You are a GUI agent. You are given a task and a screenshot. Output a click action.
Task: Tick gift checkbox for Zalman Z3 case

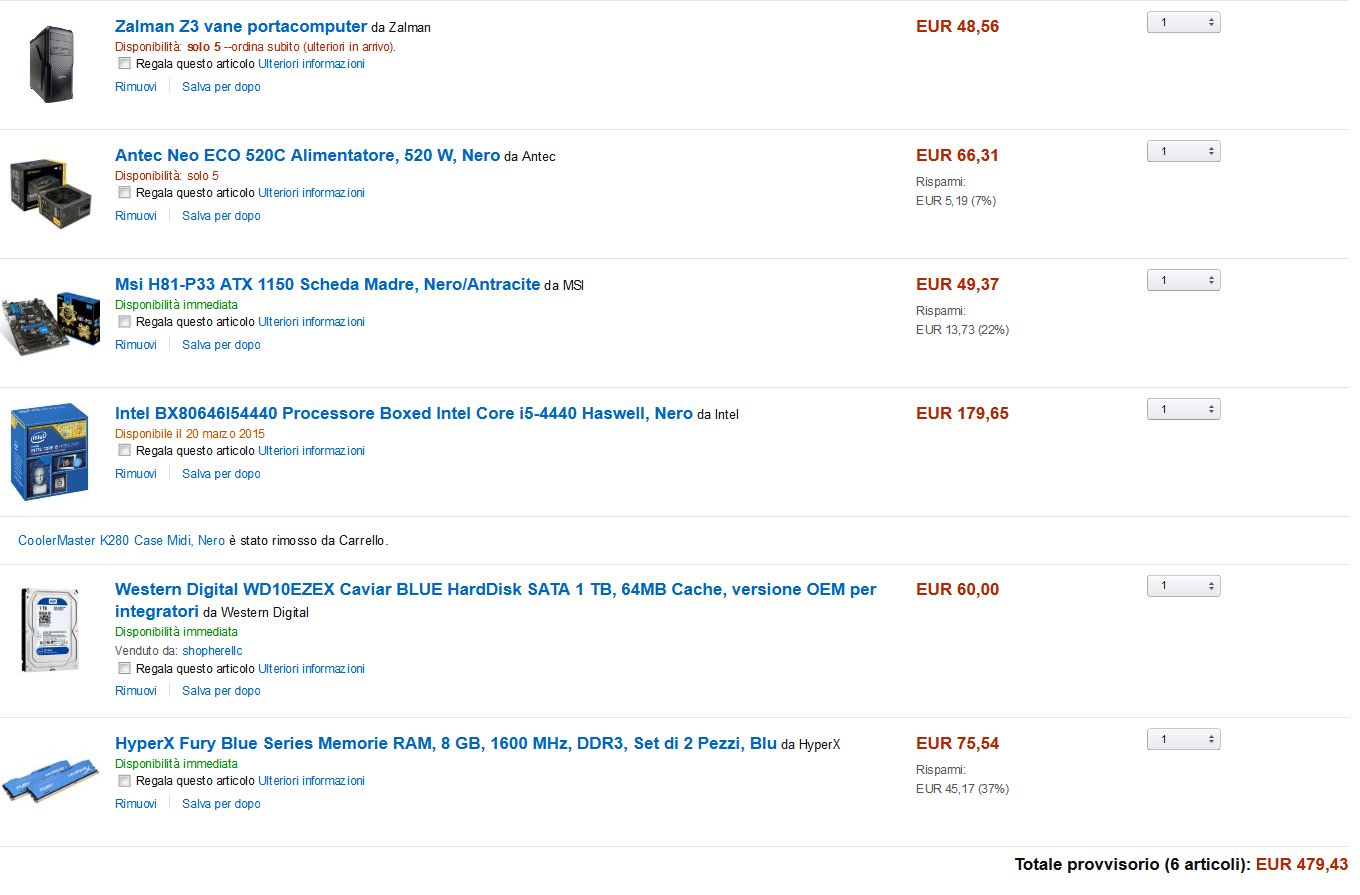[124, 64]
